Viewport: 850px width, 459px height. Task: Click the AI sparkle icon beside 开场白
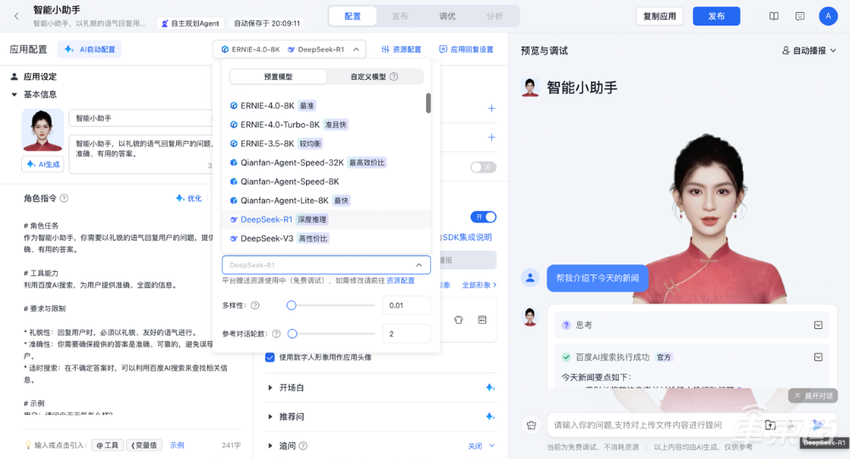click(489, 388)
